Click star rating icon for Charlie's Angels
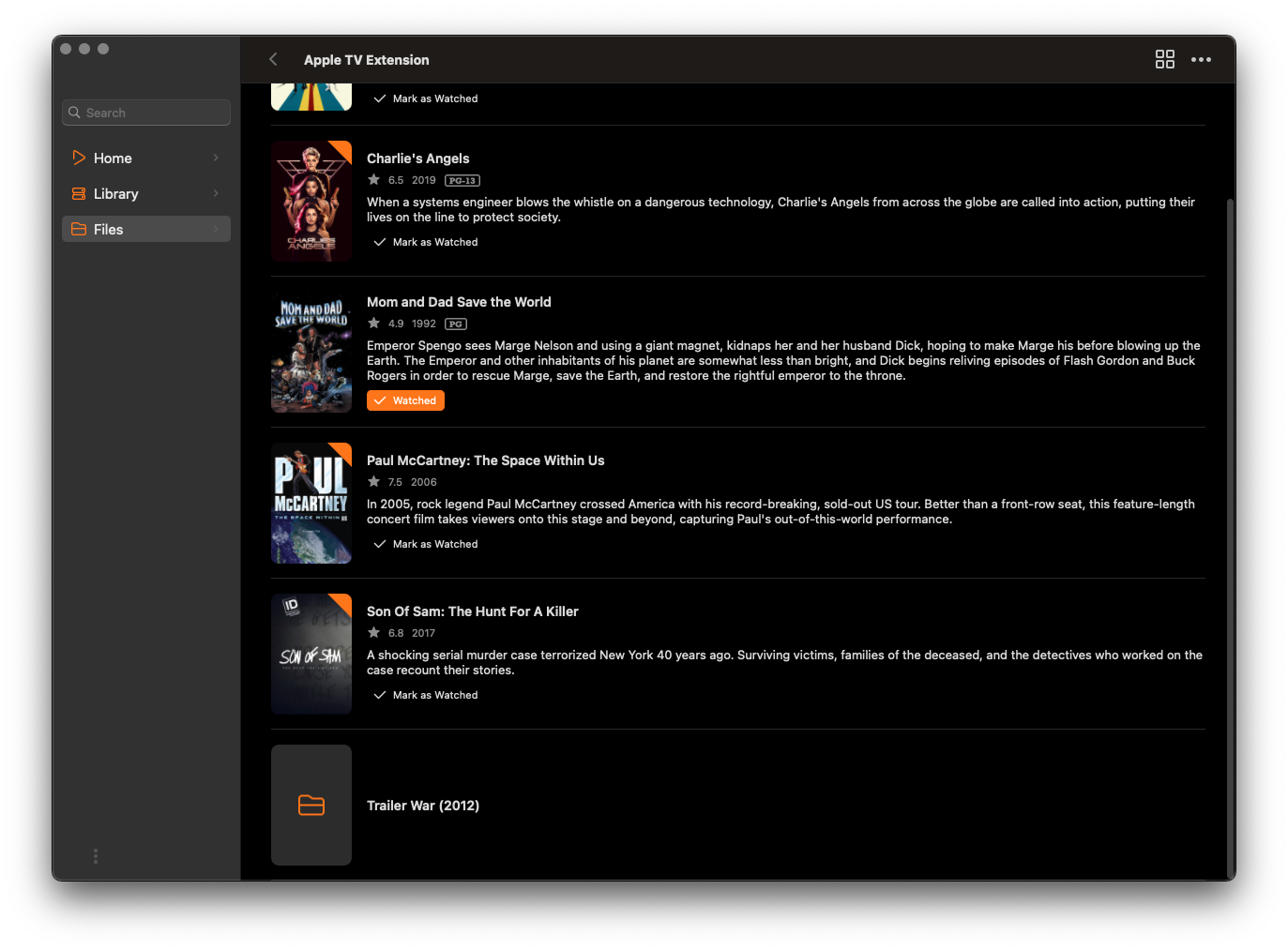This screenshot has width=1288, height=950. (373, 180)
